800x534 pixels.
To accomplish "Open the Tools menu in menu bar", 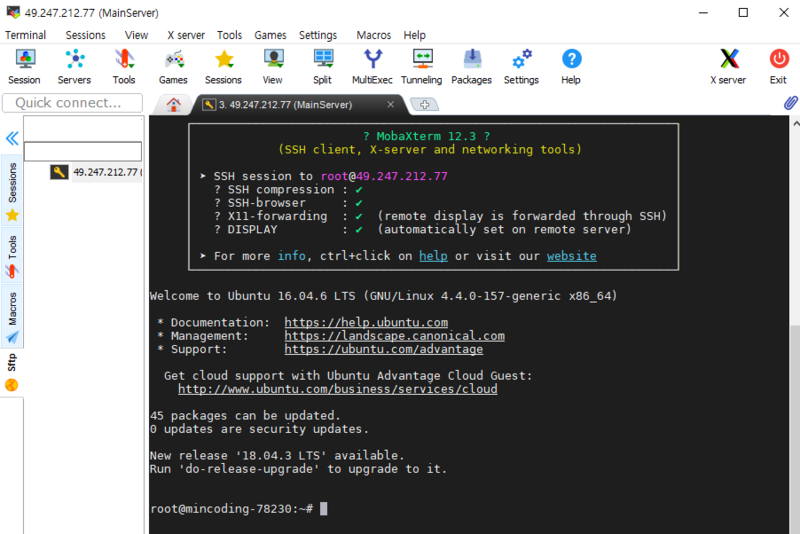I will point(229,35).
